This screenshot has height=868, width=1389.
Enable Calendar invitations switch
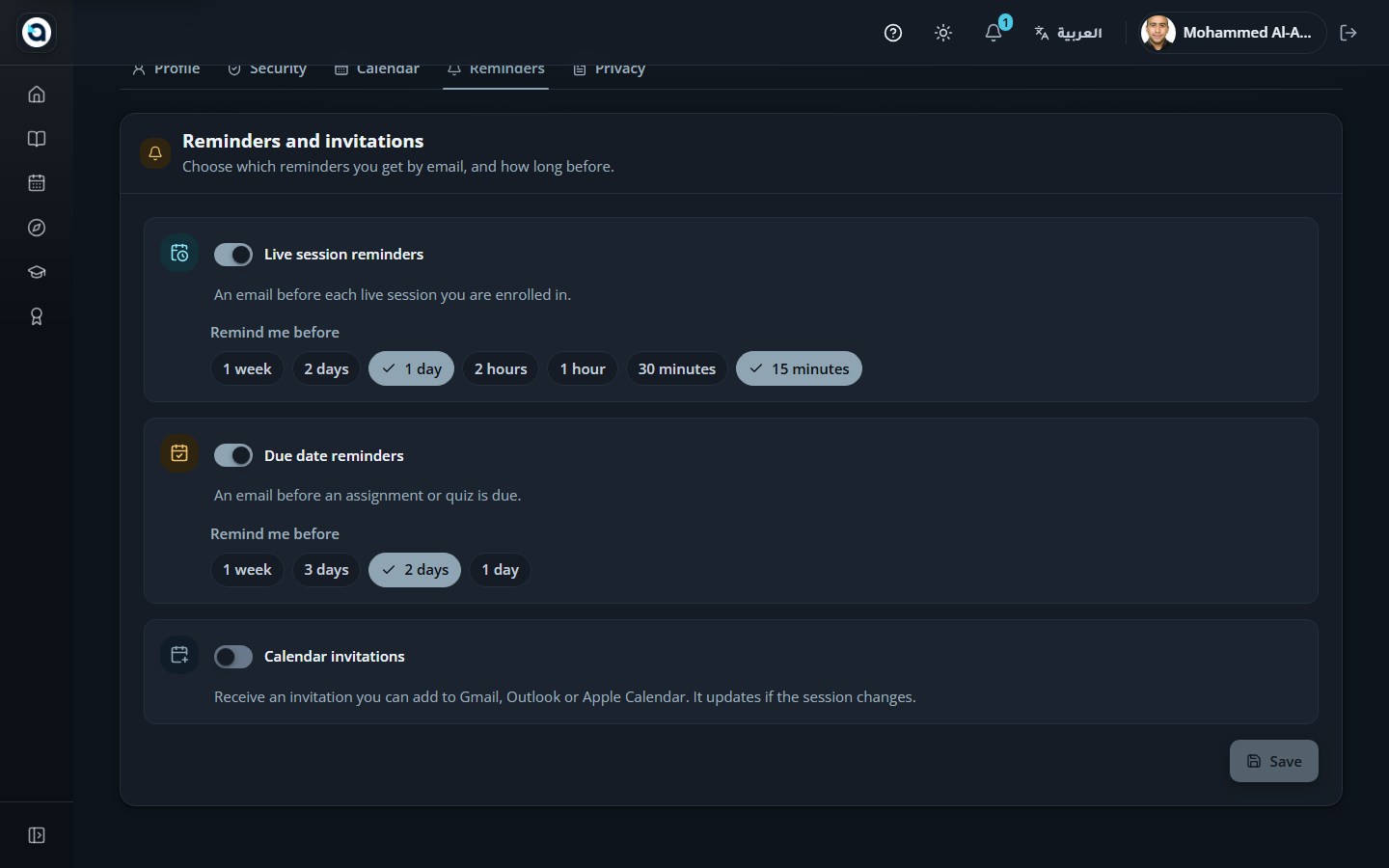point(233,657)
